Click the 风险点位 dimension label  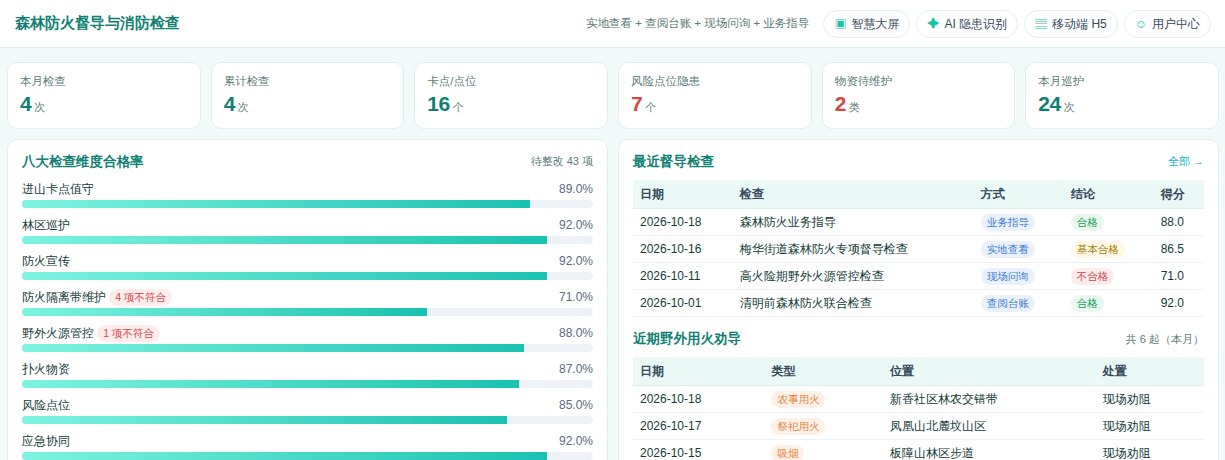[46, 405]
